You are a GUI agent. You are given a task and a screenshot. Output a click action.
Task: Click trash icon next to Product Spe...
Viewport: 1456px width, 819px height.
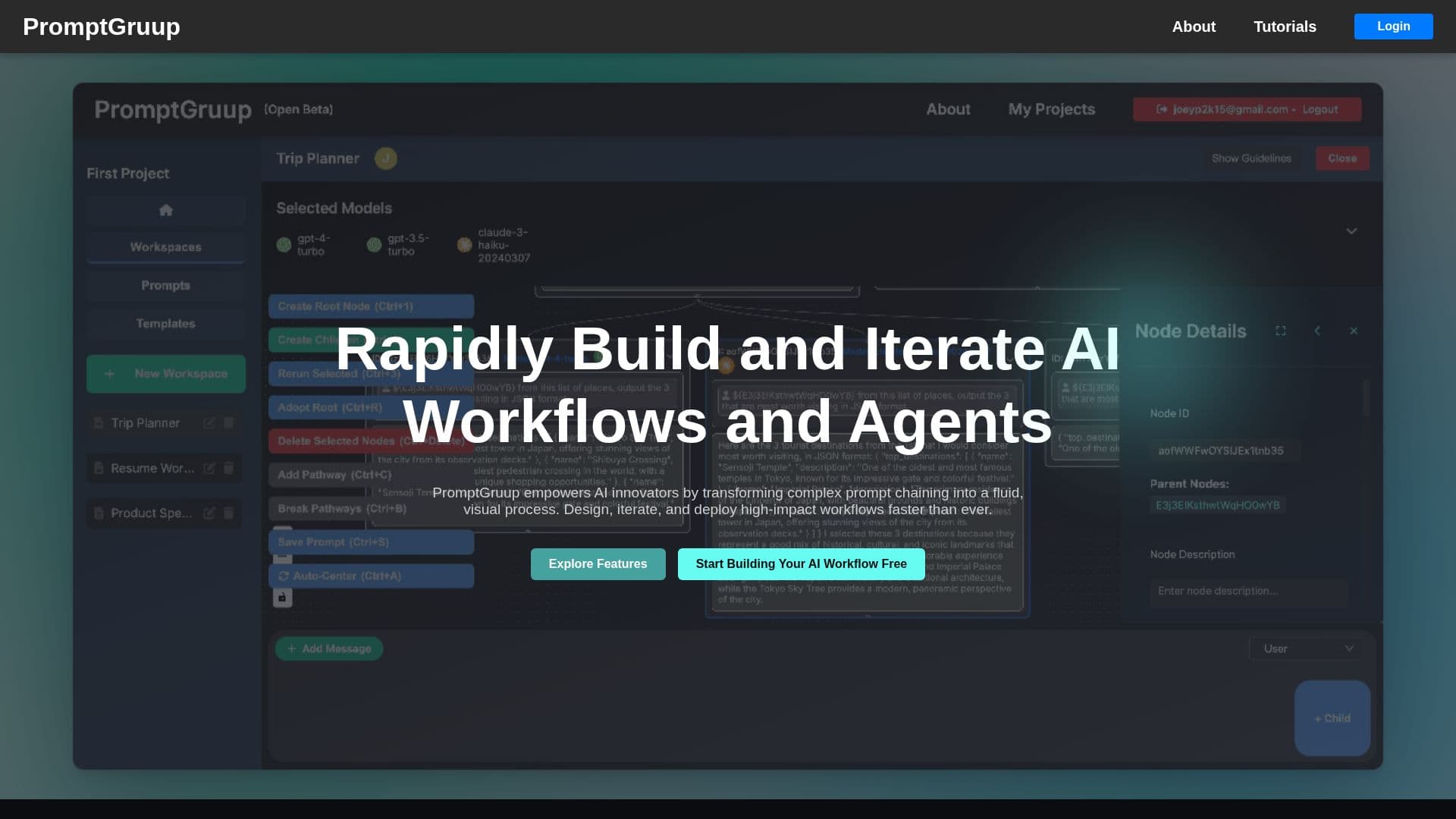[228, 513]
